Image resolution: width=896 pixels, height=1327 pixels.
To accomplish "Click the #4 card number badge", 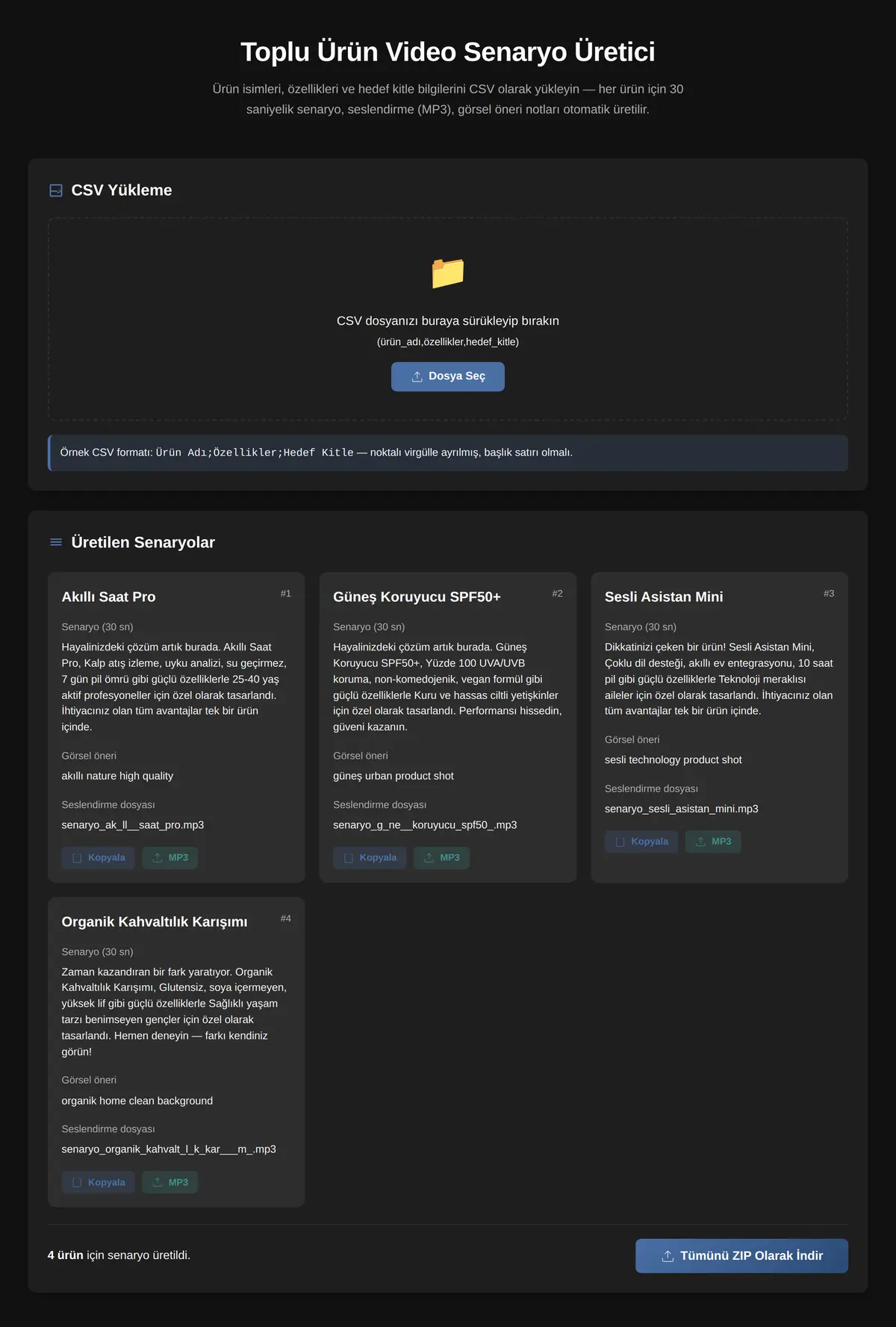I will pyautogui.click(x=286, y=919).
